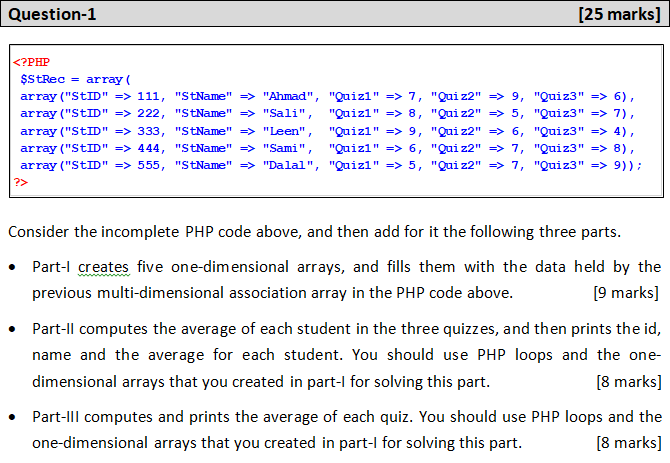Click the sentence starting 'Consider the incomplete PHP code'
This screenshot has height=463, width=670.
pos(314,232)
